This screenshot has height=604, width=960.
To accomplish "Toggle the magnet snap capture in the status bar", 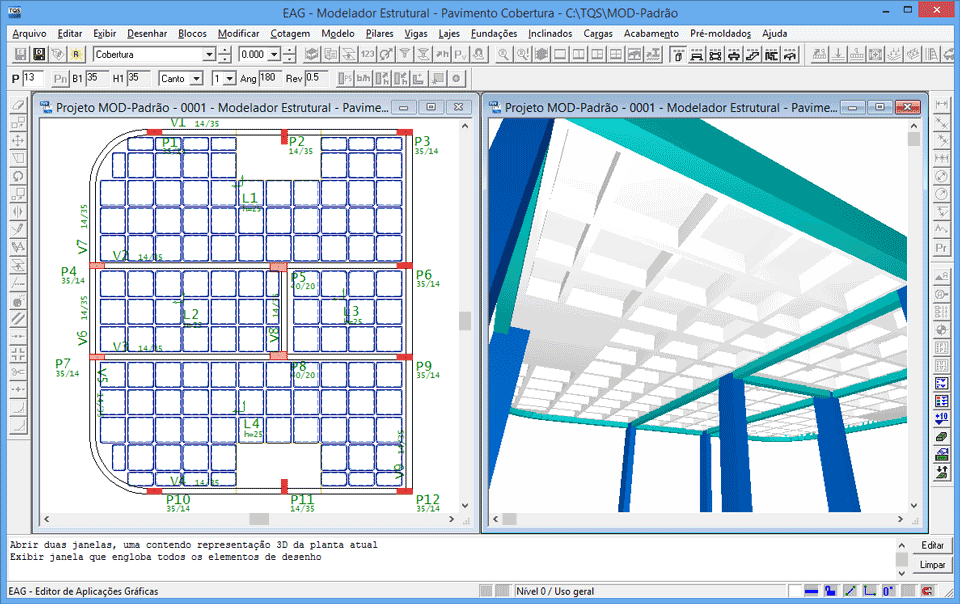I will (x=927, y=589).
